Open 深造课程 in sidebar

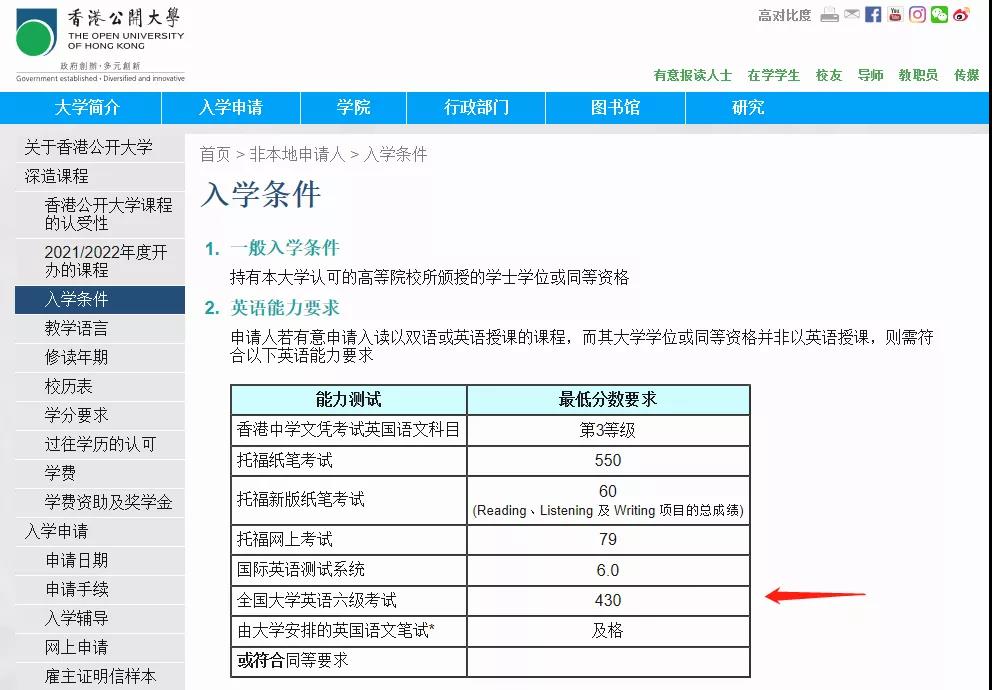100,176
